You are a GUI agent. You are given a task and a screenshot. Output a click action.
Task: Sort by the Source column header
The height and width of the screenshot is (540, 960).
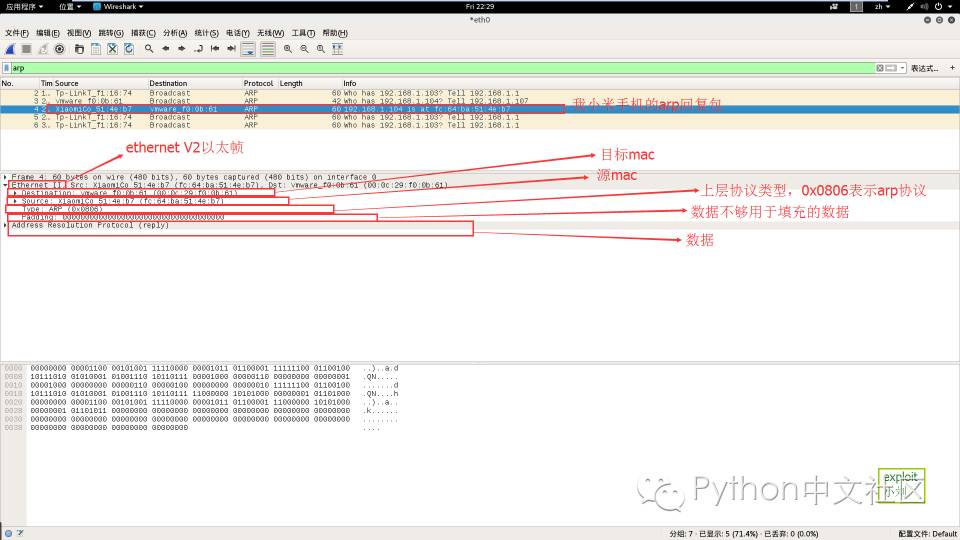click(x=67, y=83)
